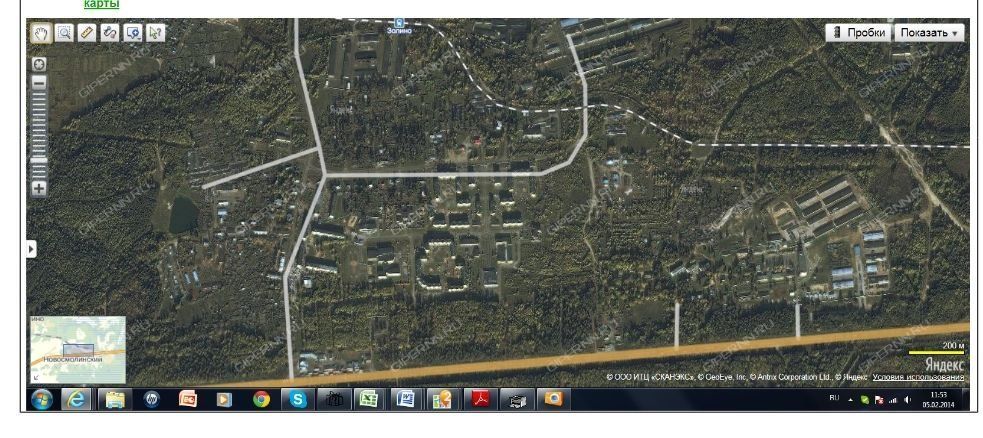This screenshot has width=983, height=438.
Task: Open the Показать dropdown menu
Action: tap(929, 33)
